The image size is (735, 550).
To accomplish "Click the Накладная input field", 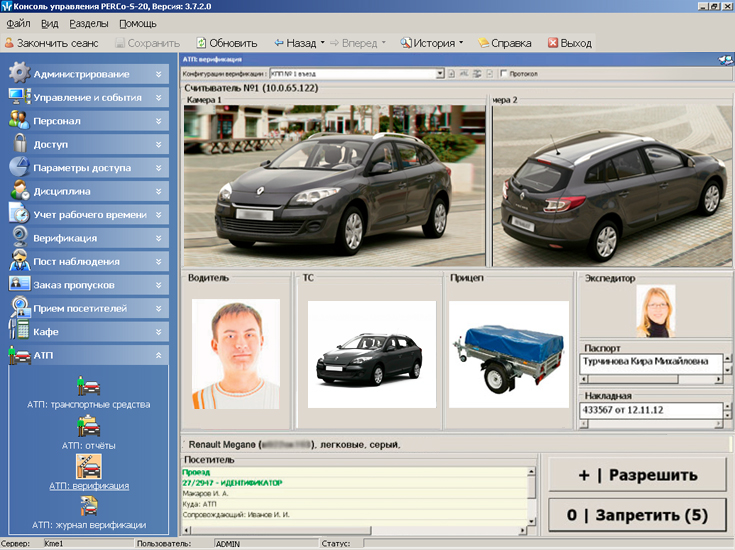I will coord(652,409).
